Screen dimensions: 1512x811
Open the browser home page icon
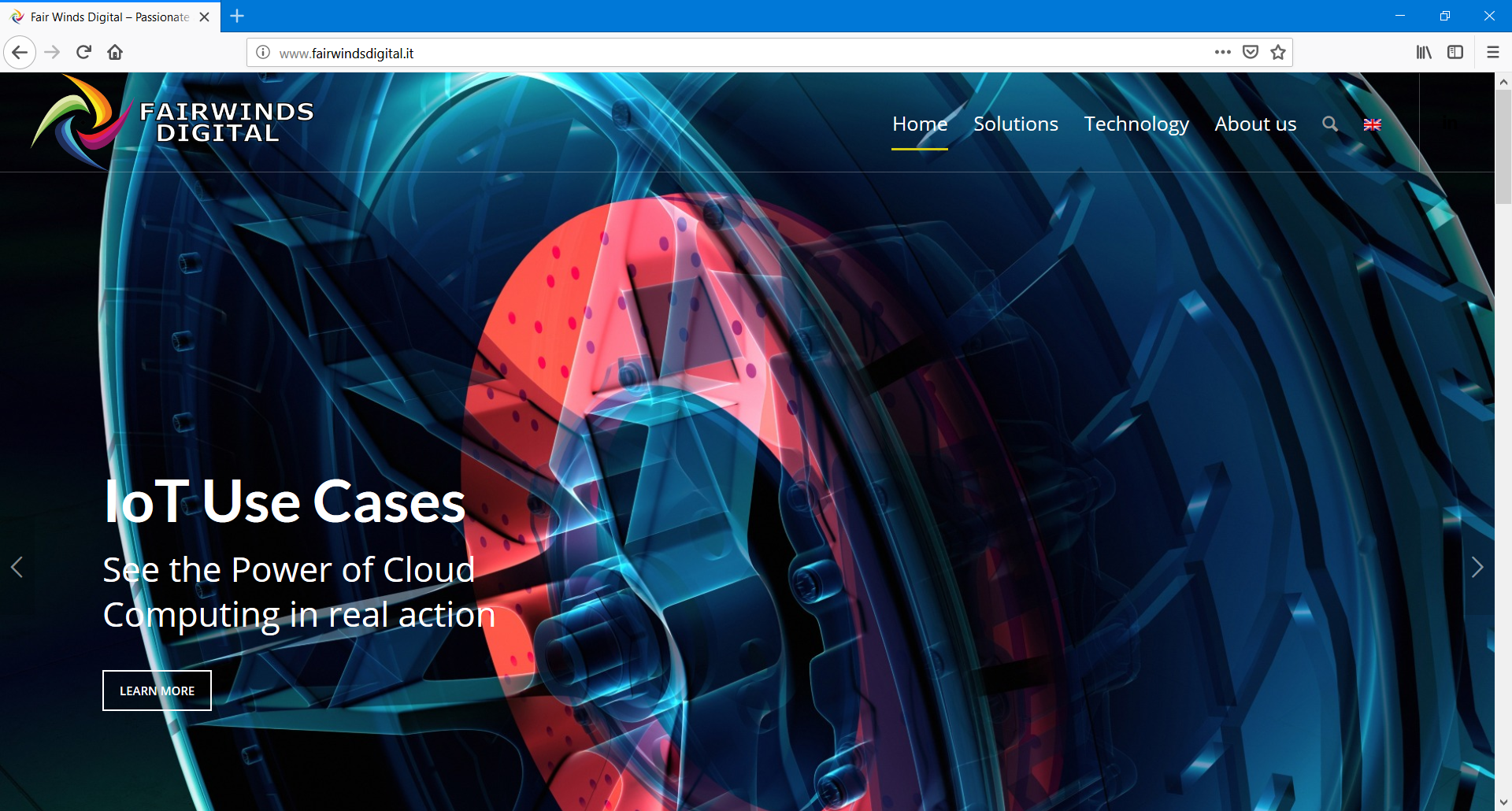pyautogui.click(x=115, y=53)
